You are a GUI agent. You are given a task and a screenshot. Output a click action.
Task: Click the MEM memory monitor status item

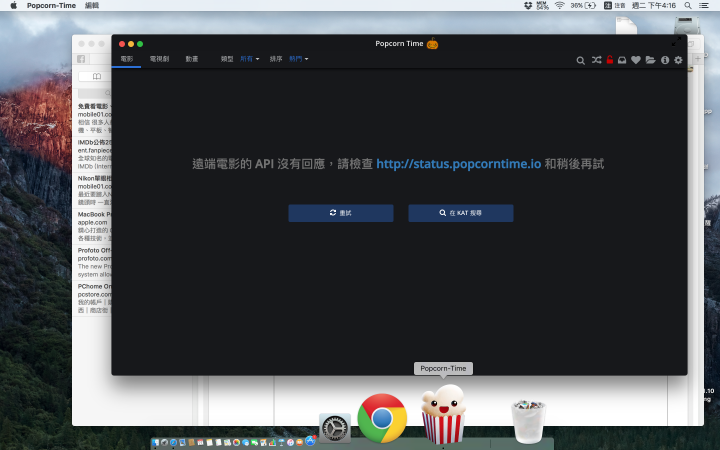pos(542,6)
